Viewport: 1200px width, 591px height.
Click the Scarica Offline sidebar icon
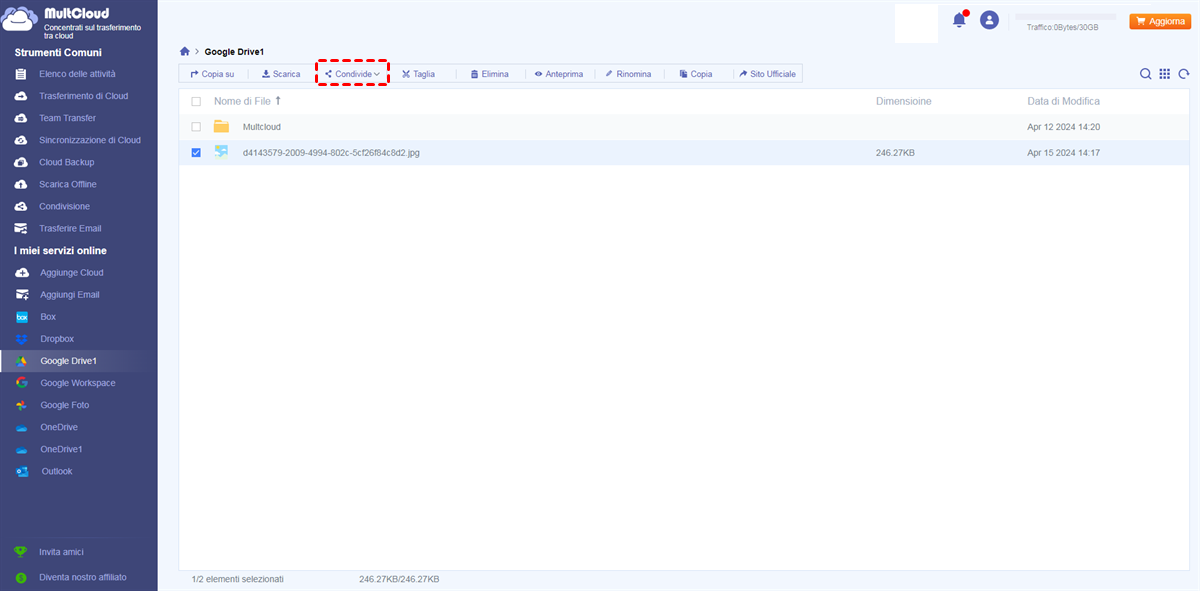point(21,184)
